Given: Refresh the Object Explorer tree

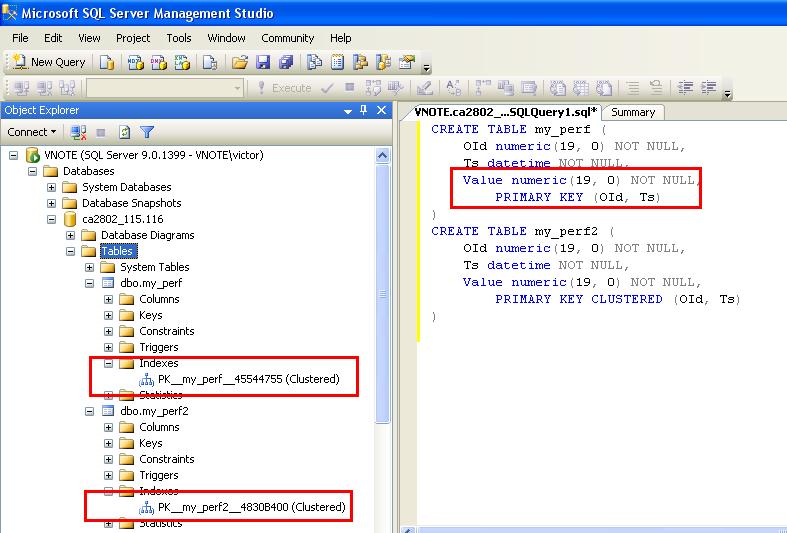Looking at the screenshot, I should coord(124,132).
